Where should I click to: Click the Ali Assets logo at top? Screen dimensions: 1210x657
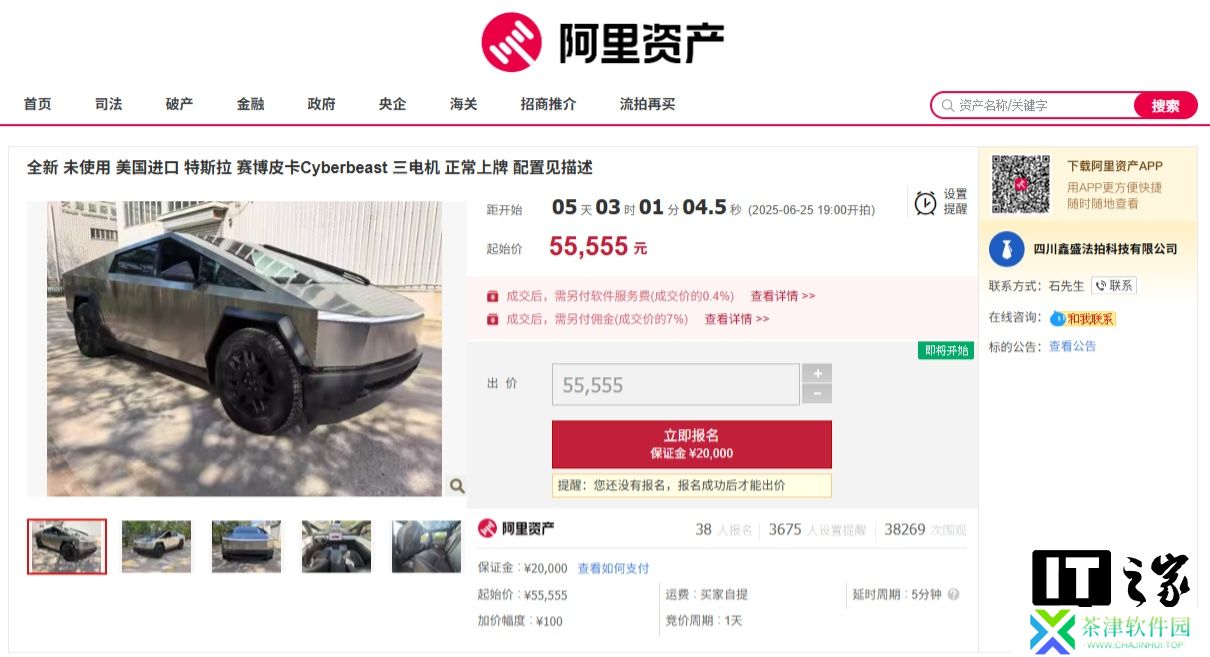coord(602,42)
